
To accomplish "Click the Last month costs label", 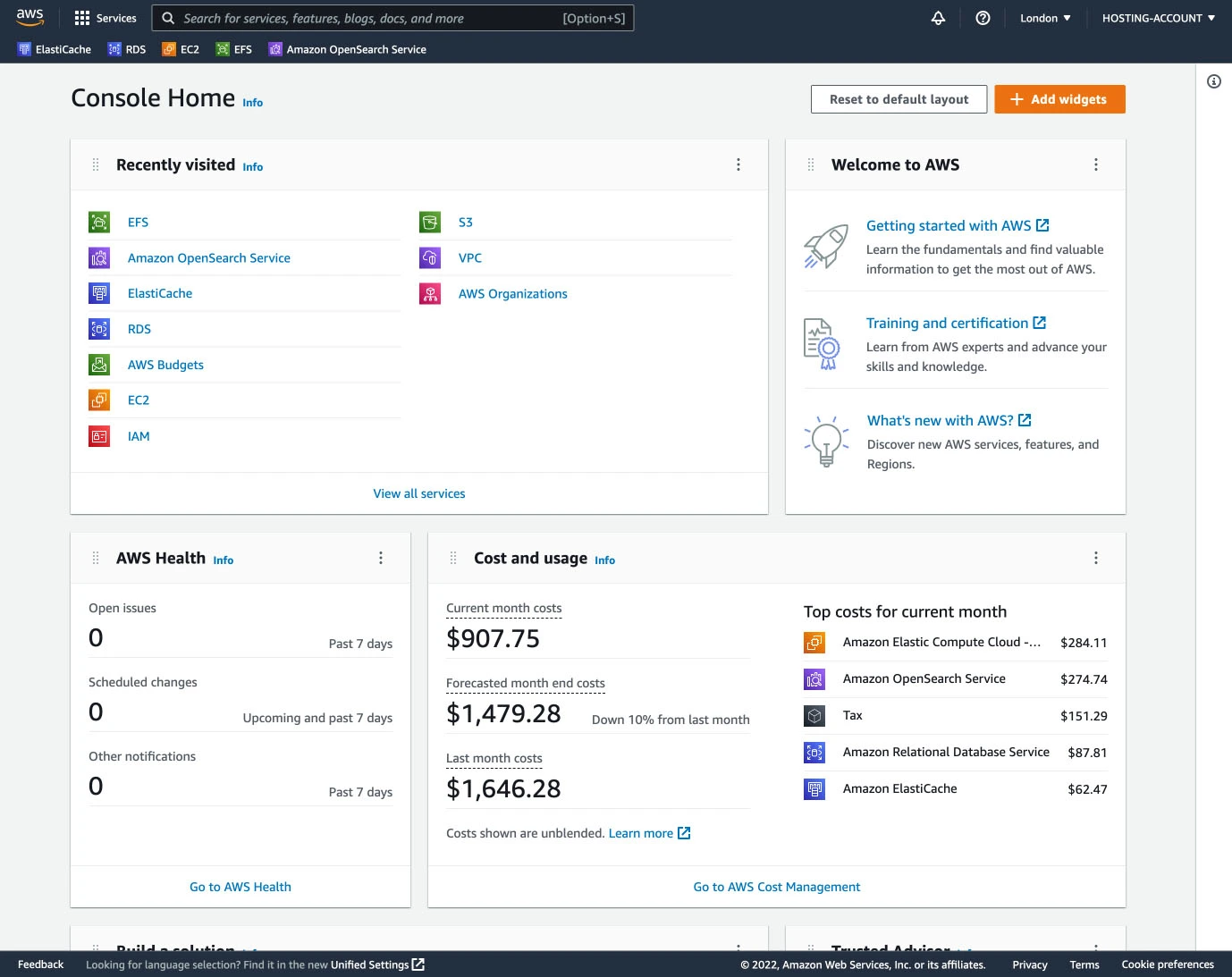I will coord(494,758).
